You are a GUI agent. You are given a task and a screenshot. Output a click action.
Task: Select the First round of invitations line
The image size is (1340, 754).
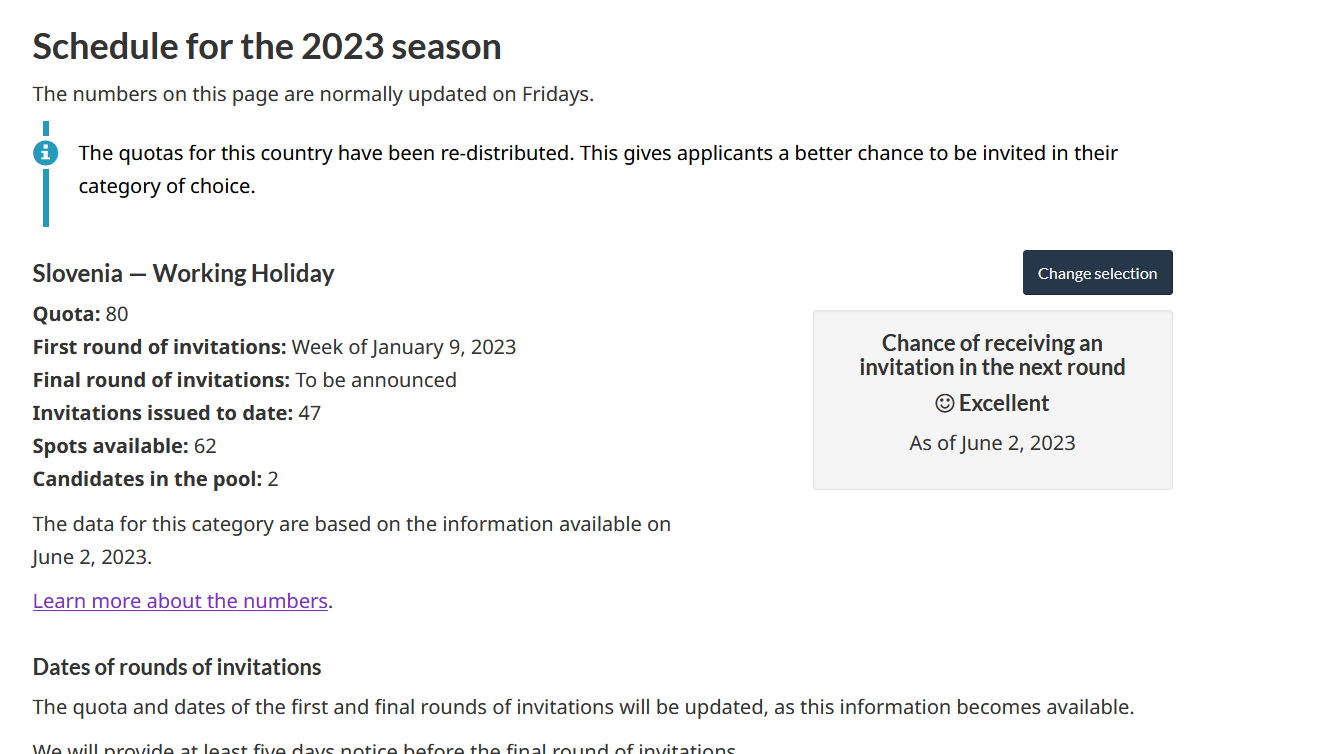pos(274,347)
